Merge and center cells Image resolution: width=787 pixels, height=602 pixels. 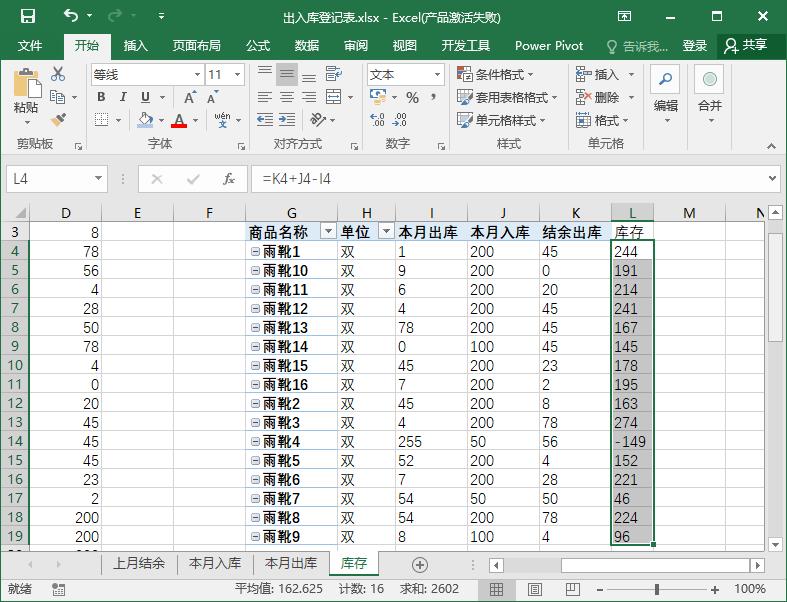(x=334, y=97)
